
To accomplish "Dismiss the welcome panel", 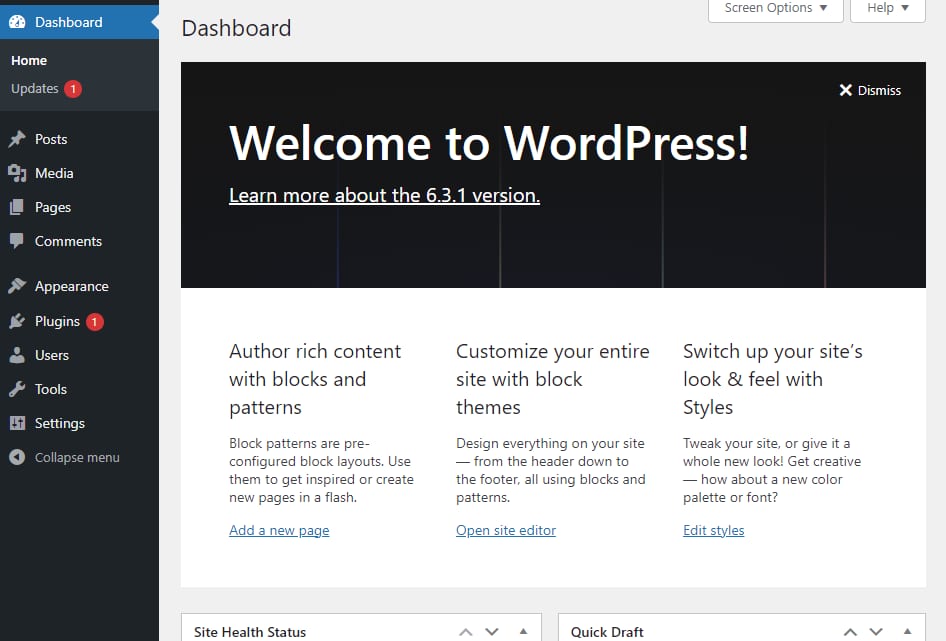I will [870, 90].
